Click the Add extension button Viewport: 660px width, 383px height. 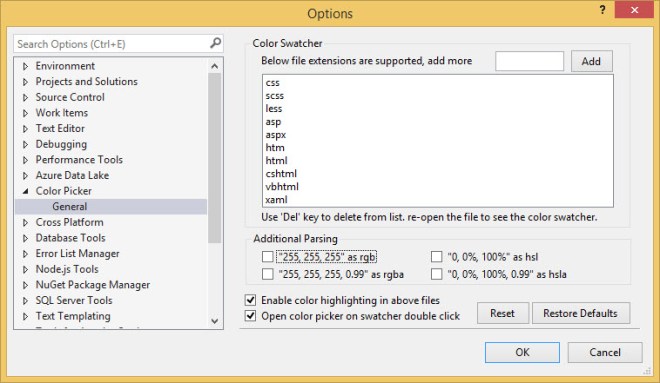tap(591, 61)
